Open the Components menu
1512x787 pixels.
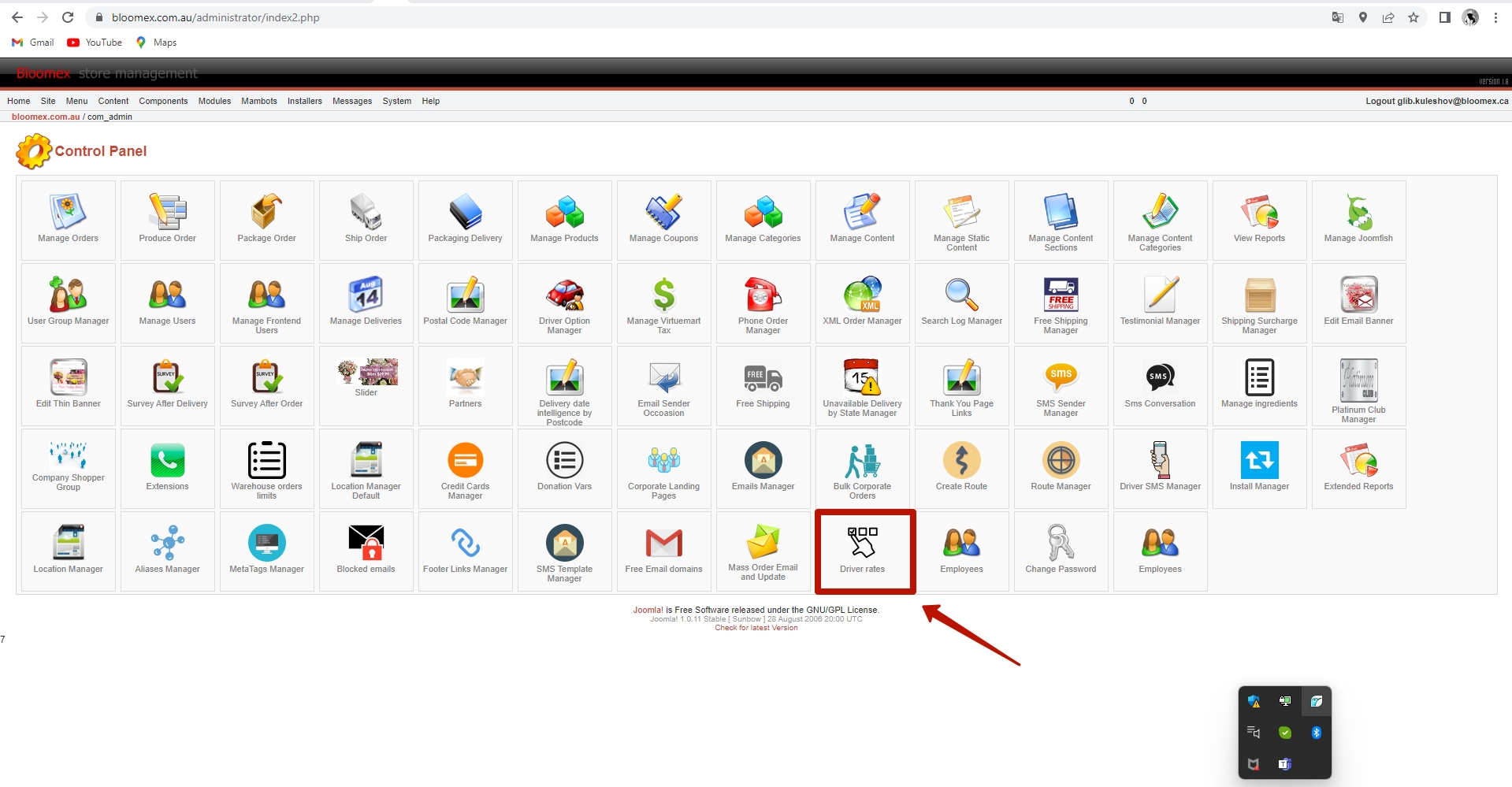[163, 101]
